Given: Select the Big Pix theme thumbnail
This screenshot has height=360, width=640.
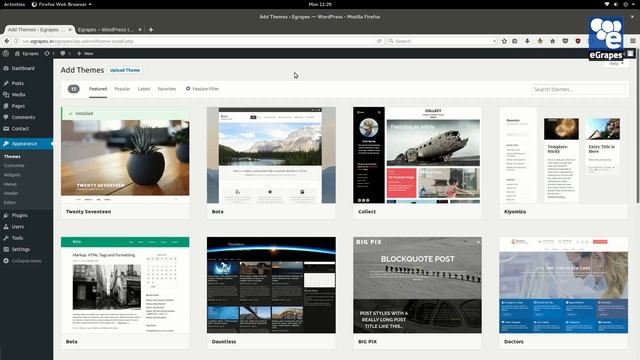Looking at the screenshot, I should click(417, 285).
